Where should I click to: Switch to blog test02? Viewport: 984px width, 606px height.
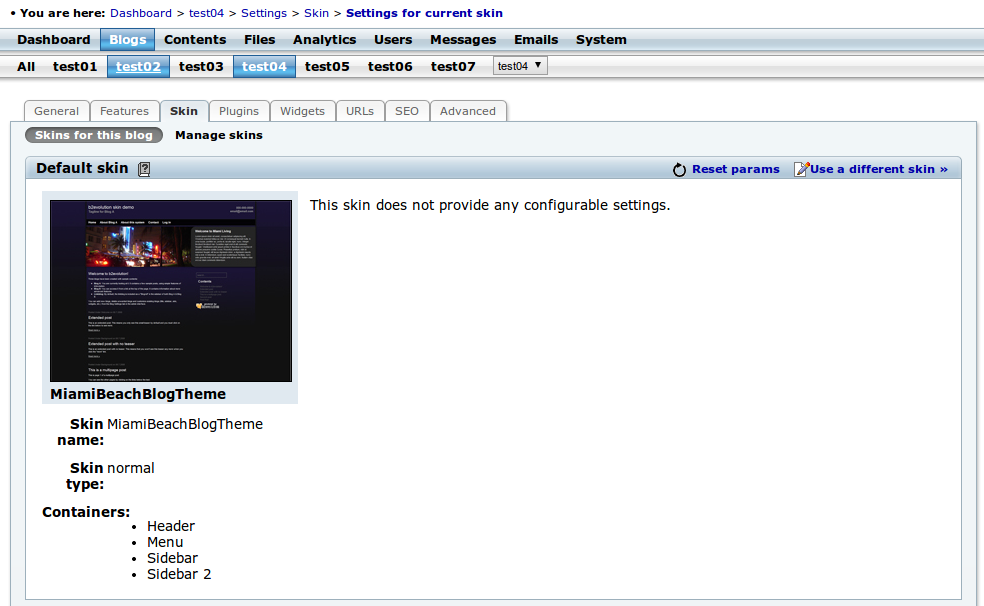click(138, 66)
